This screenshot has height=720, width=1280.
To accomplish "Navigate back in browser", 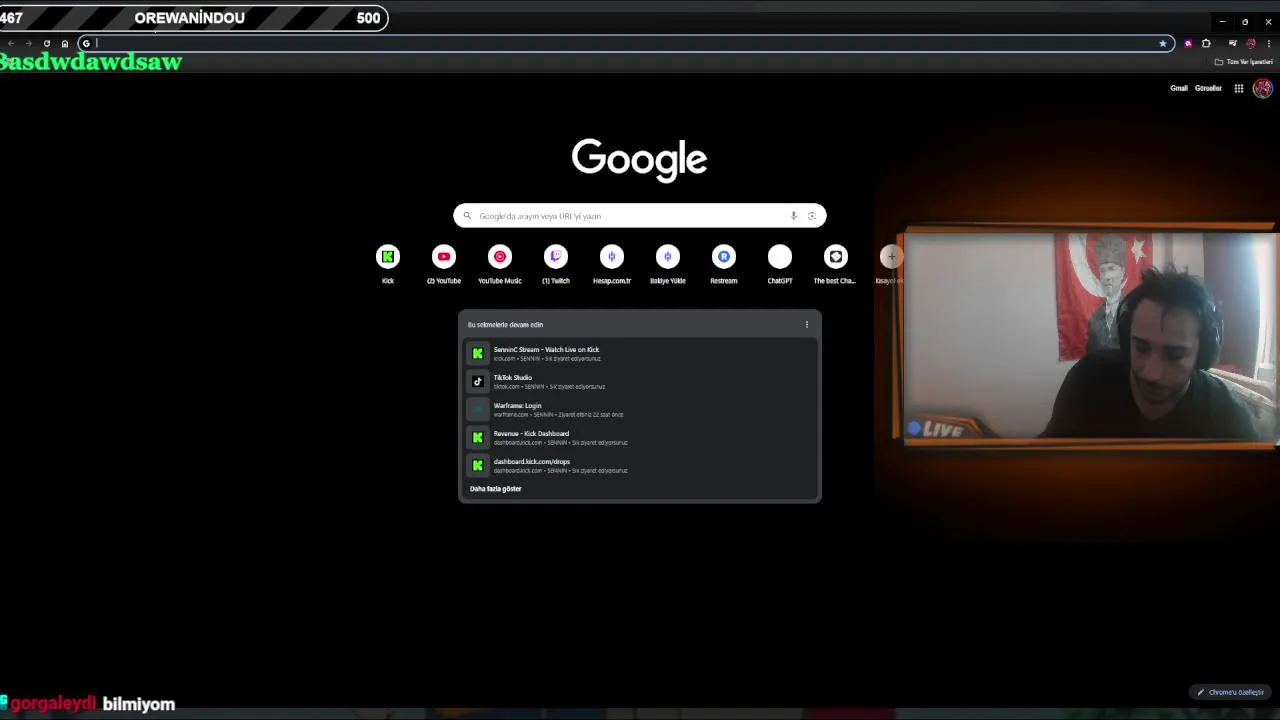I will click(11, 43).
